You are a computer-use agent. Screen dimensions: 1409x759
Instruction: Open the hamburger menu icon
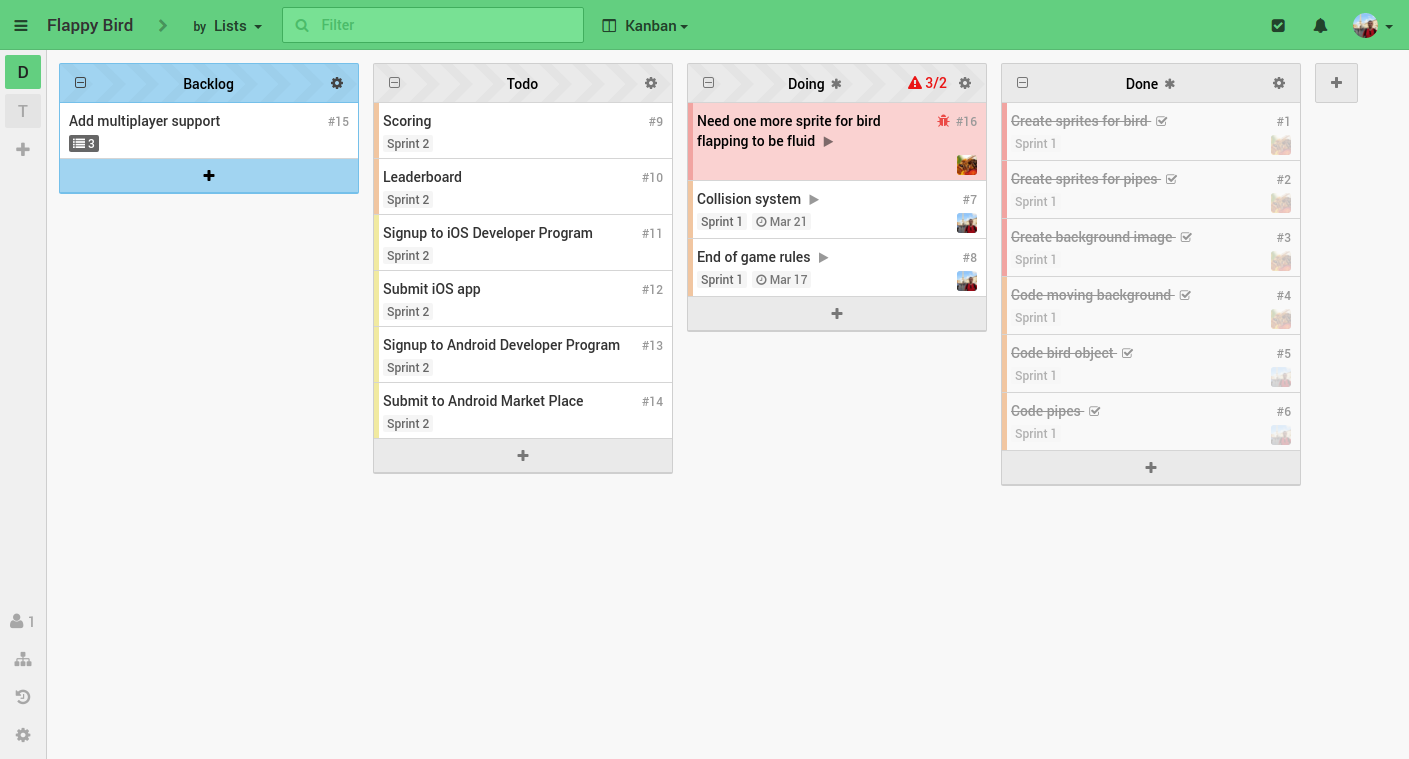[21, 26]
